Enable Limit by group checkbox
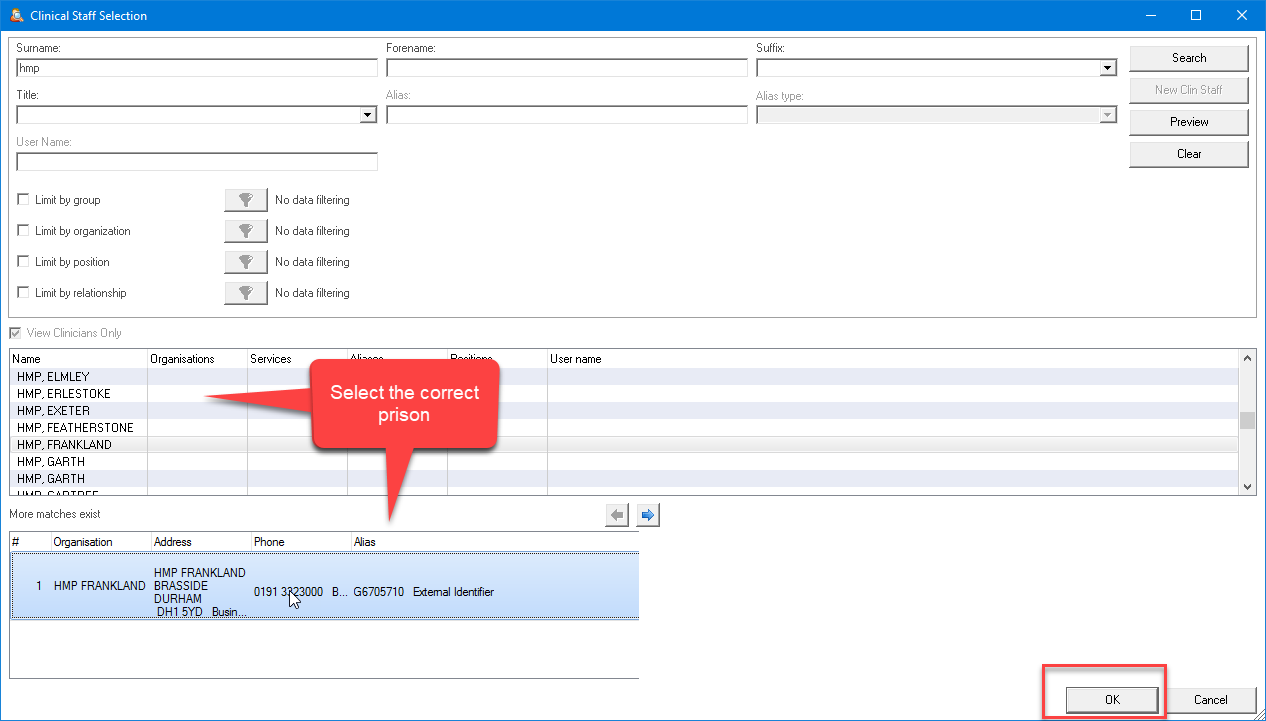The image size is (1266, 721). click(x=24, y=200)
